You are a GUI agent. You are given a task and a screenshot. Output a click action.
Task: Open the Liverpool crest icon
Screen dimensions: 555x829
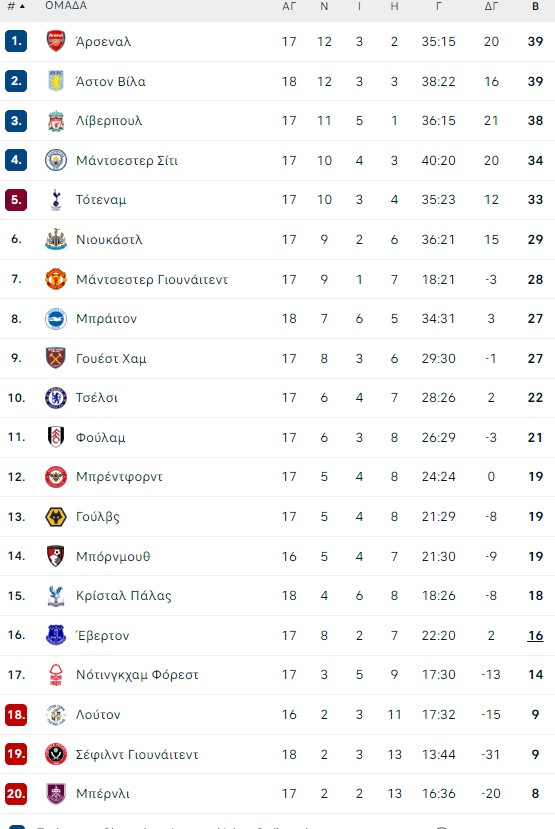(x=56, y=121)
